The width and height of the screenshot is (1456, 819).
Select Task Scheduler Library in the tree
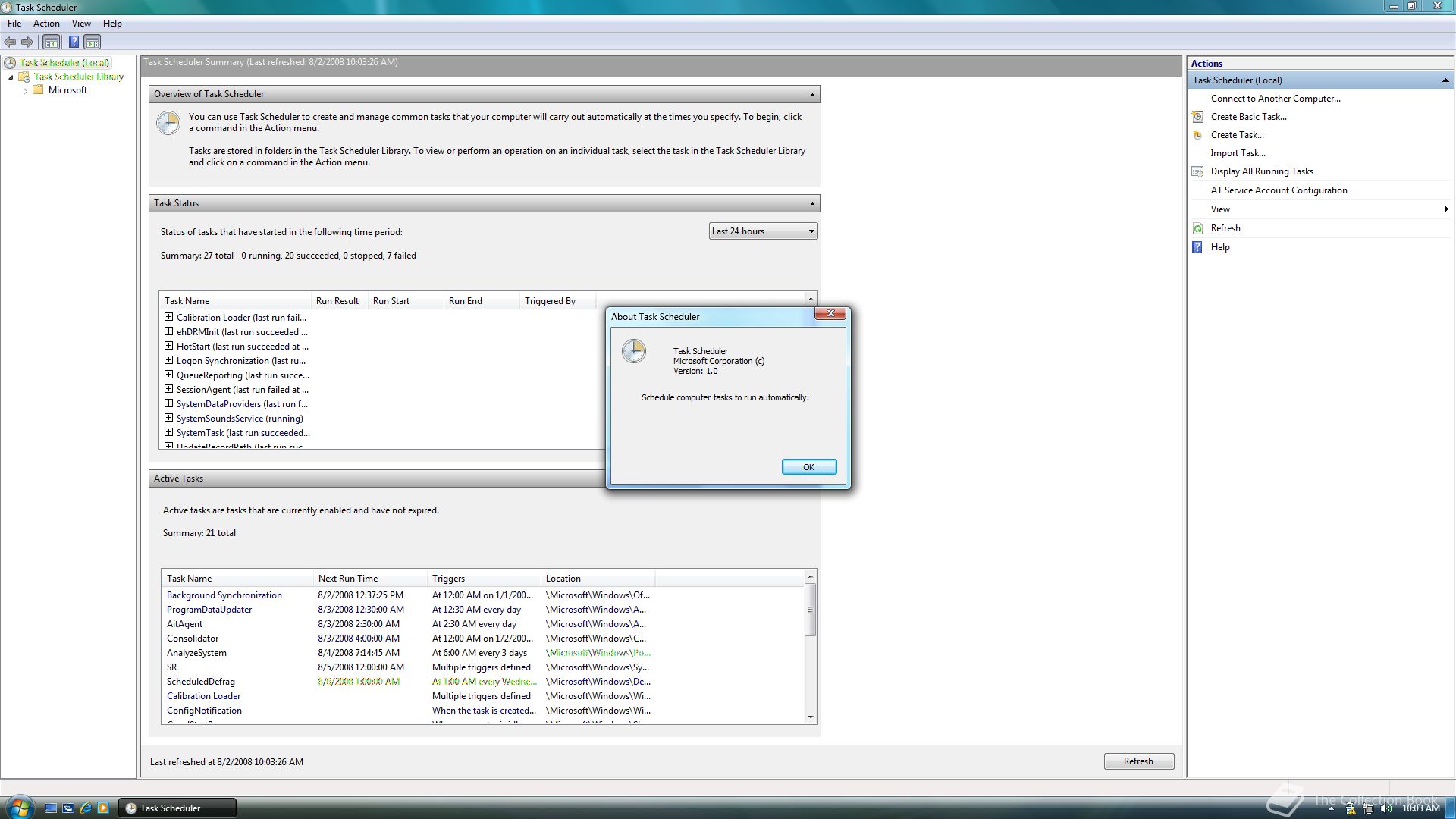(x=78, y=77)
